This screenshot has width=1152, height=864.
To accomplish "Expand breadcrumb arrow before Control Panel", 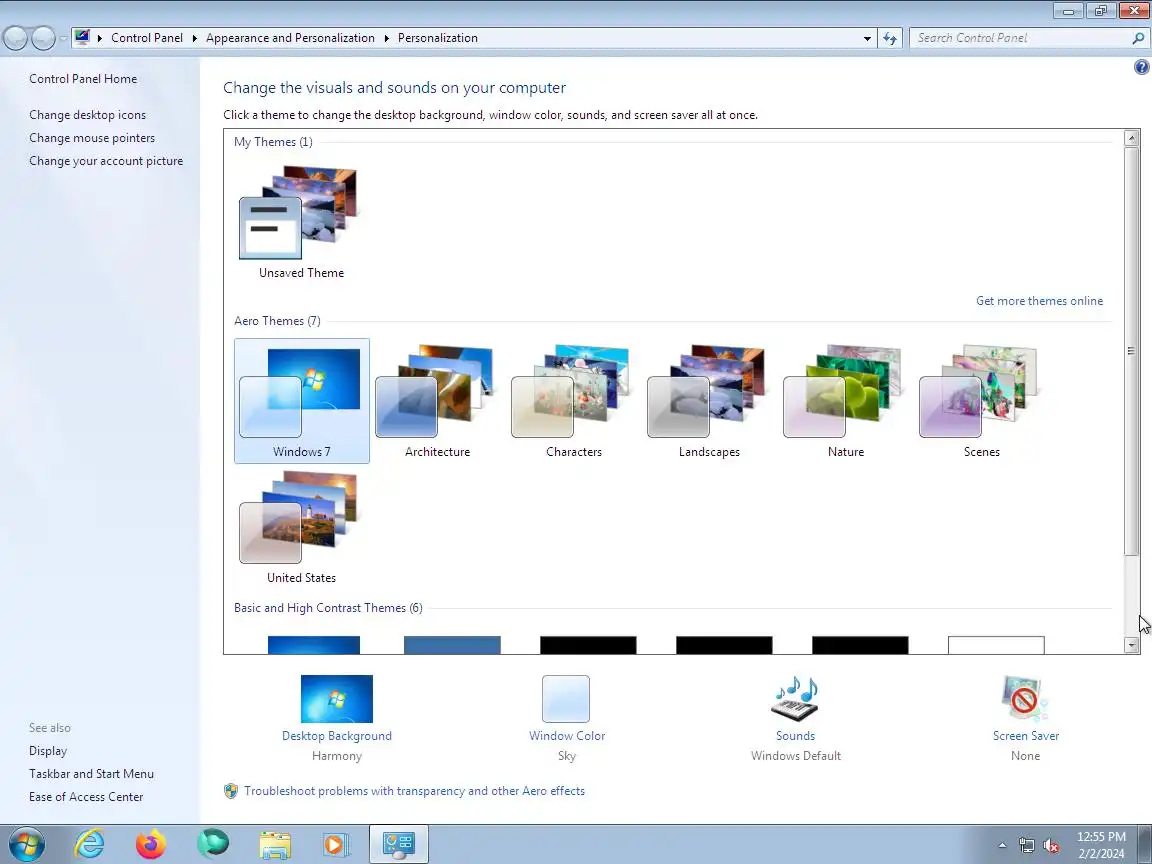I will (x=100, y=38).
